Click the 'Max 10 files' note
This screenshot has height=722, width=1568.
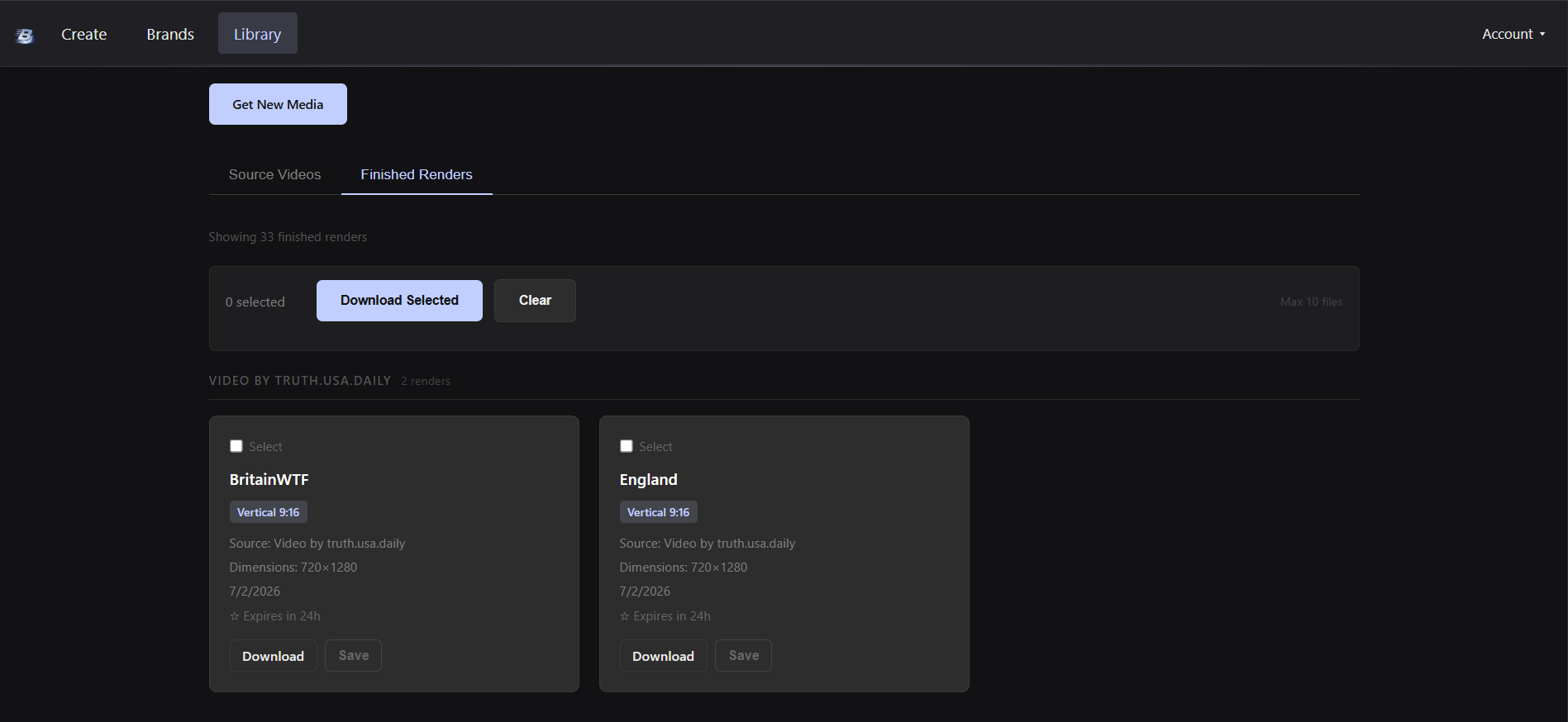pyautogui.click(x=1312, y=302)
